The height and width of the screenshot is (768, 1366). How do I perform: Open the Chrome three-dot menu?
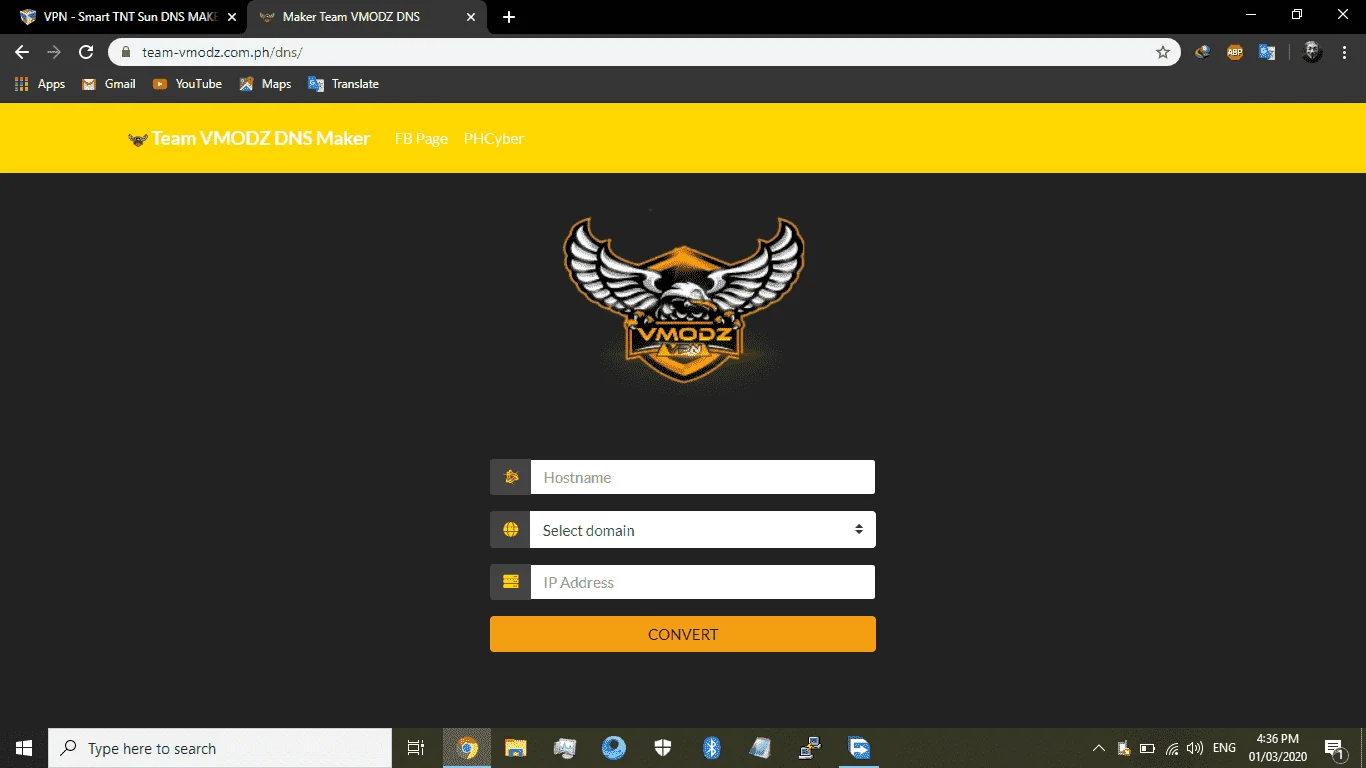tap(1343, 52)
